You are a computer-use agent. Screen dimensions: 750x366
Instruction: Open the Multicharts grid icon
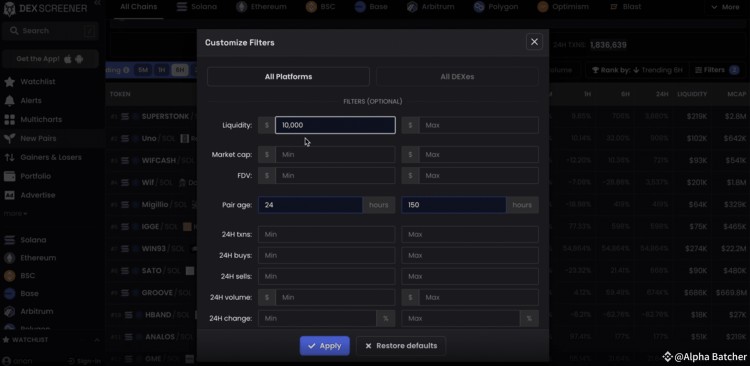(9, 120)
